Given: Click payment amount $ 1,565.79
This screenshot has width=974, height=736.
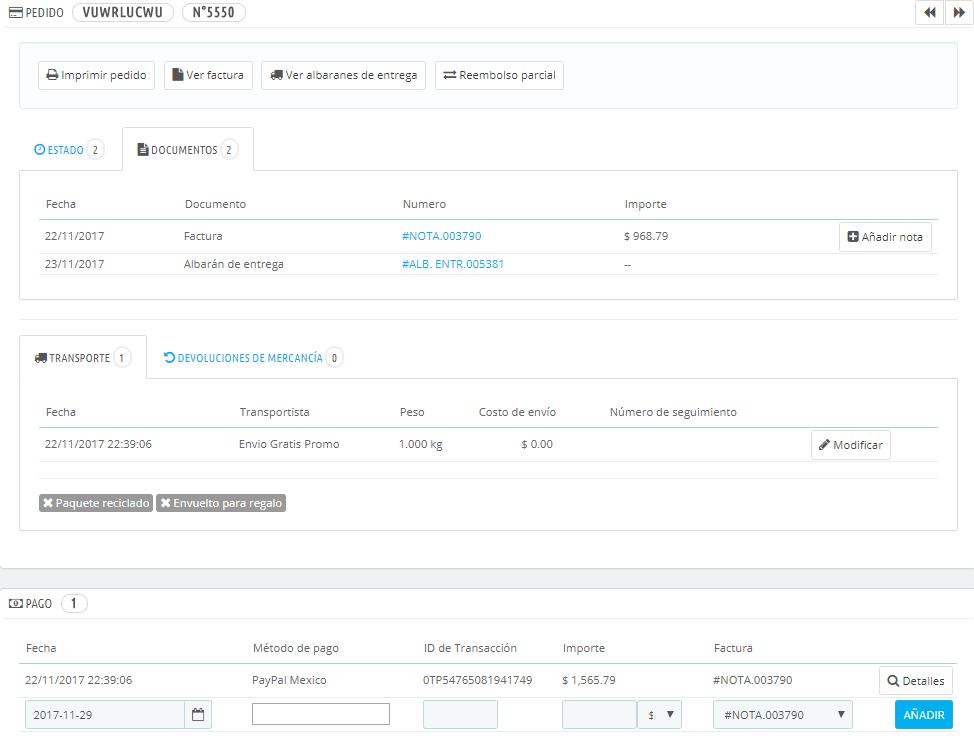Looking at the screenshot, I should (x=589, y=680).
